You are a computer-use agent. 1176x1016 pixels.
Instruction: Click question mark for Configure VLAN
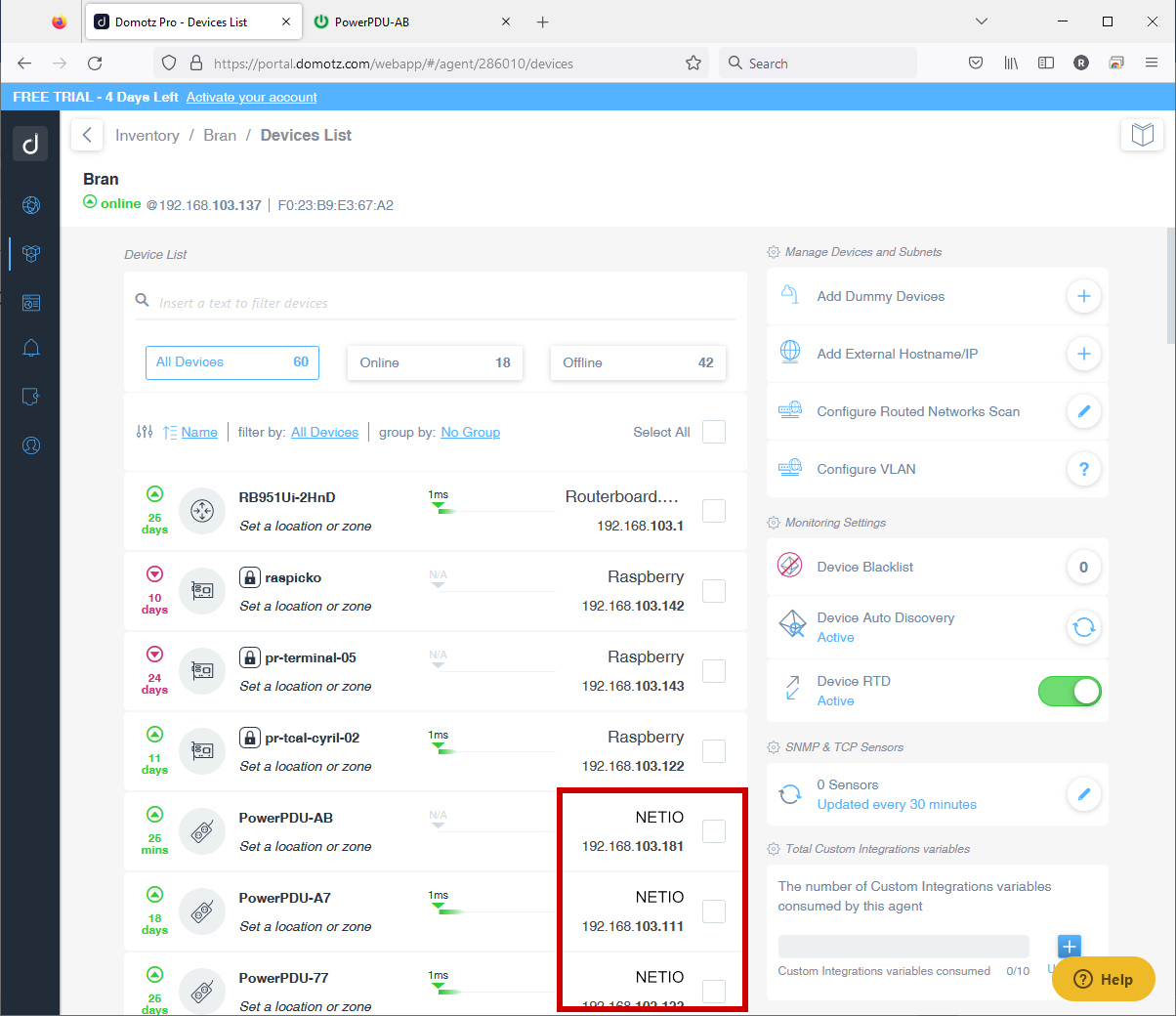point(1083,469)
